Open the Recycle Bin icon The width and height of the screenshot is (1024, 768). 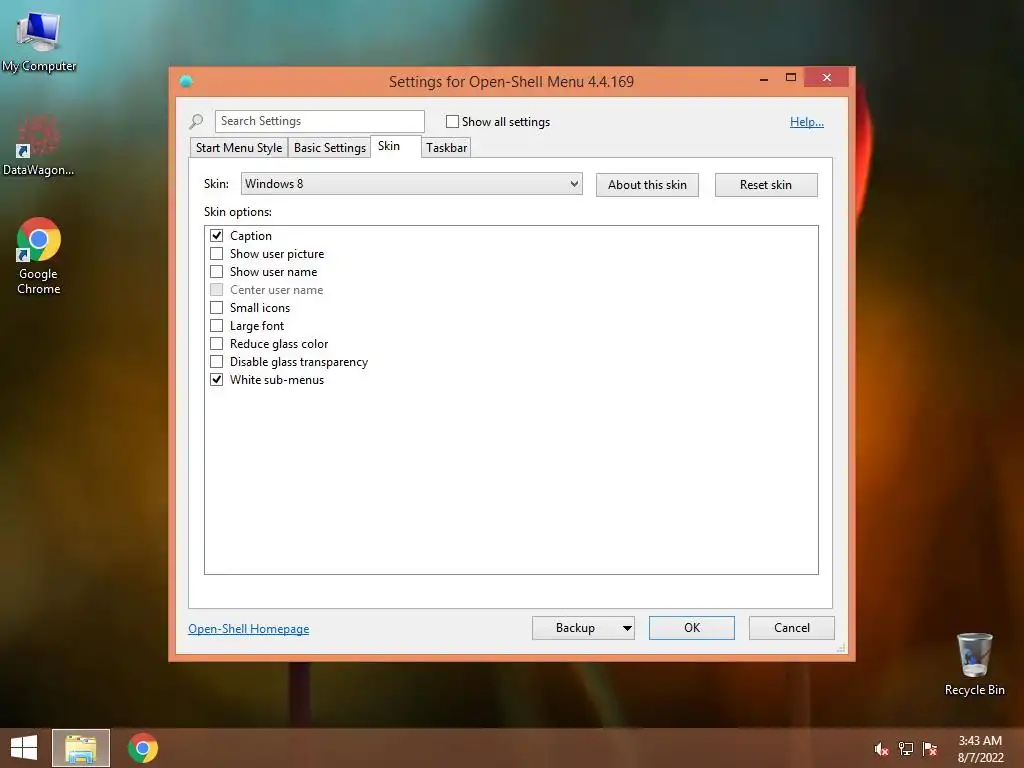pyautogui.click(x=974, y=664)
